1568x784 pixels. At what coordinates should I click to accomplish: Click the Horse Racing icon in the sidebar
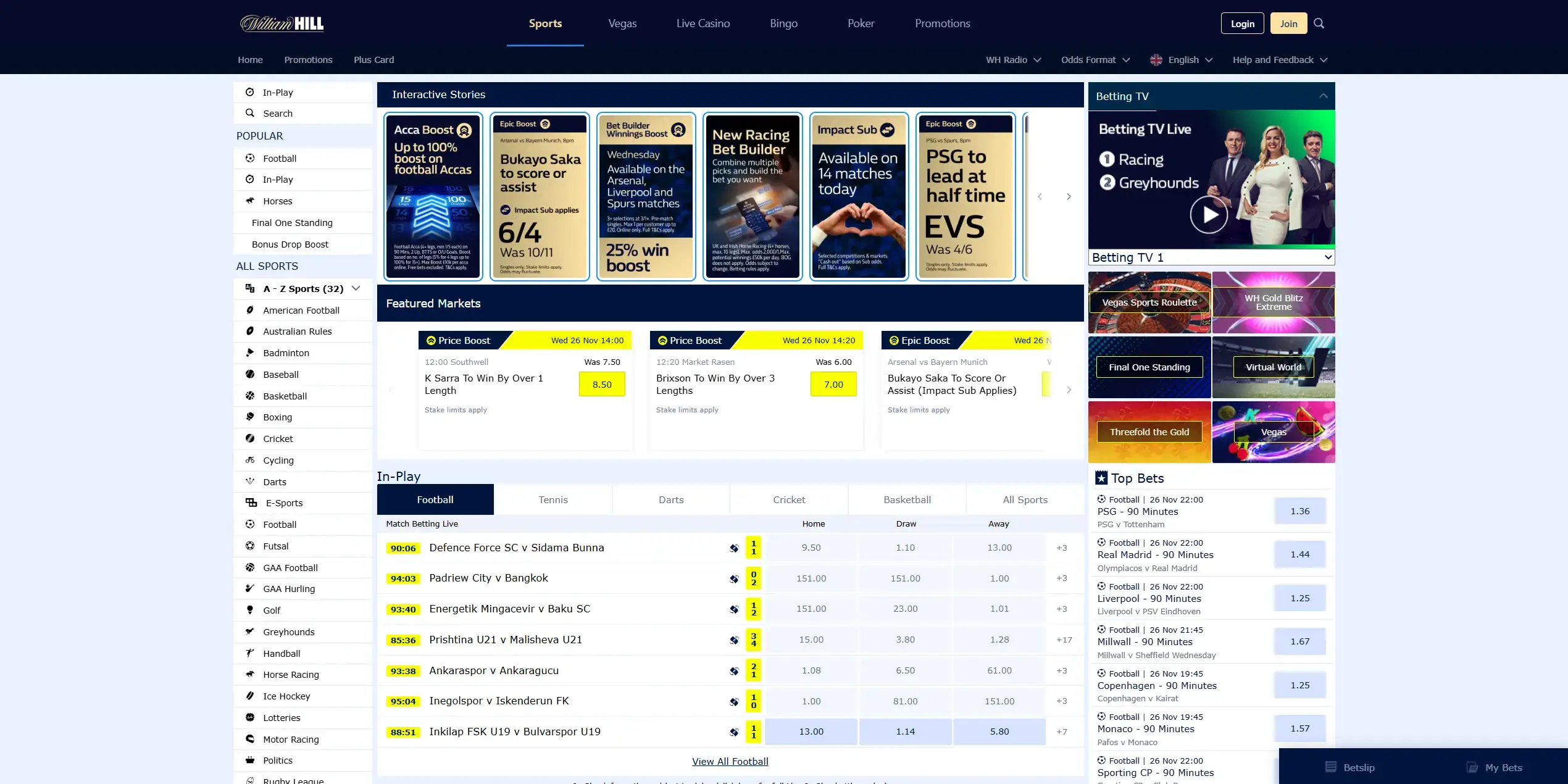coord(249,675)
